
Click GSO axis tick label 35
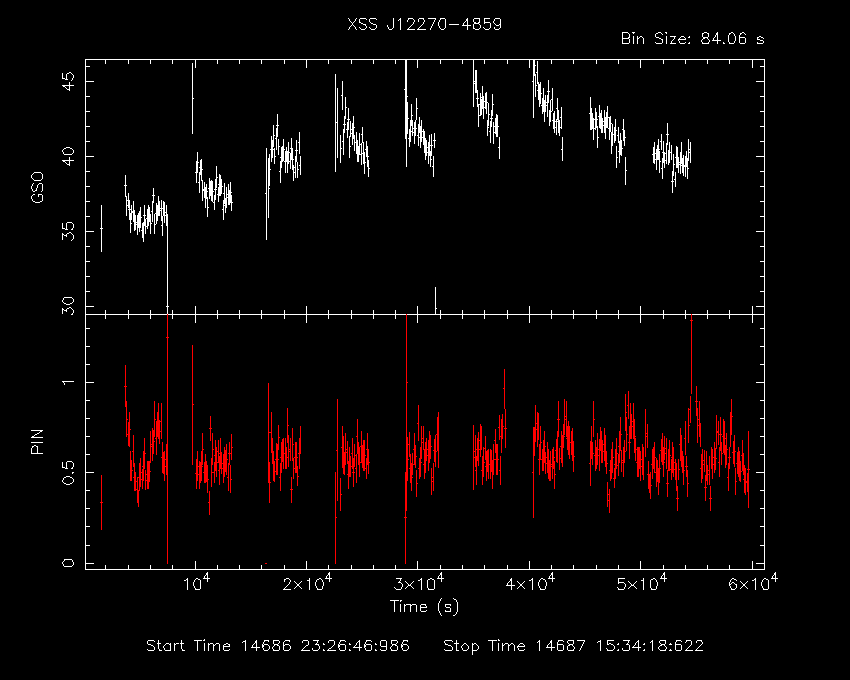pyautogui.click(x=68, y=232)
